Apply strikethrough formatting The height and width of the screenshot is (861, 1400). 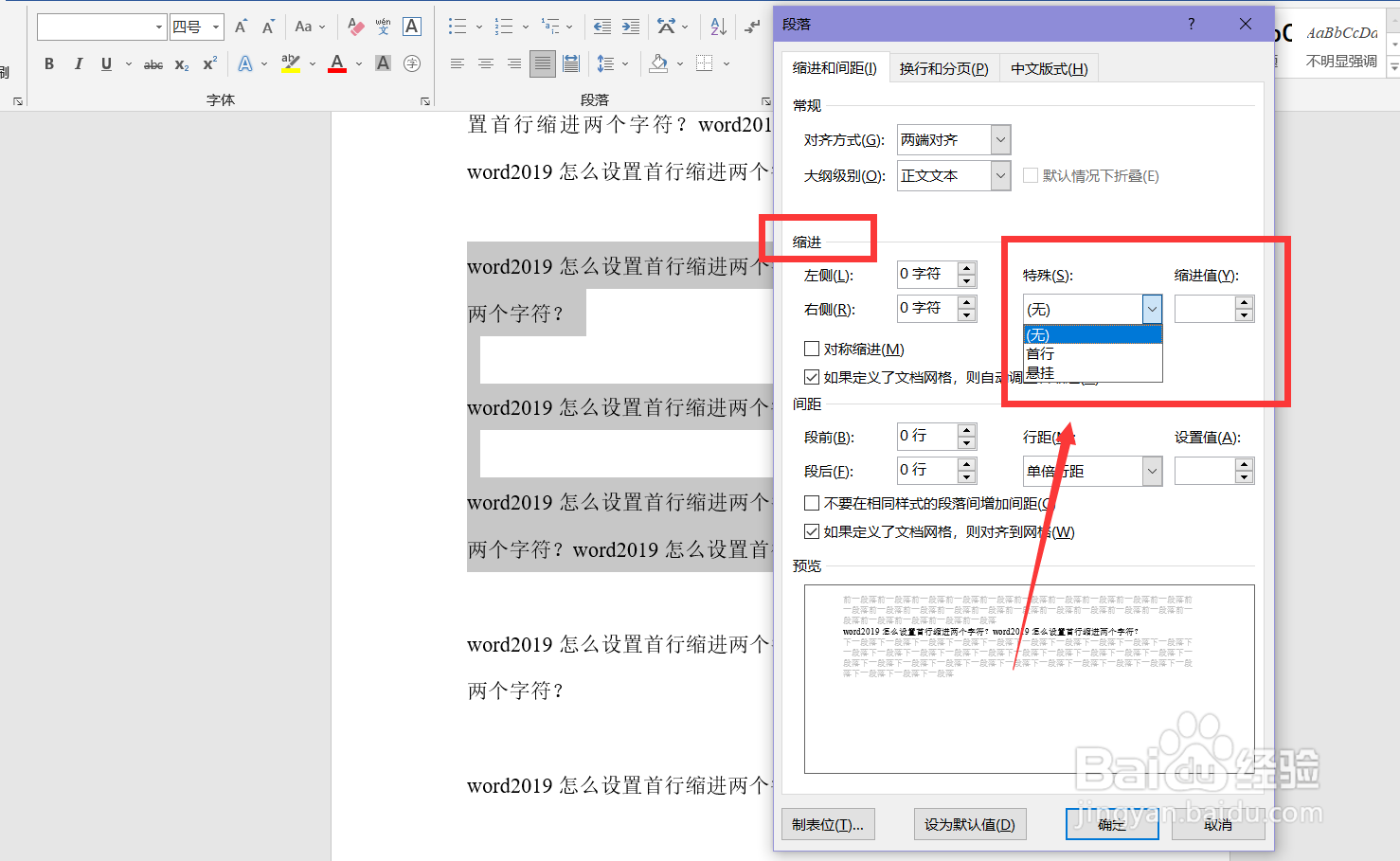153,64
